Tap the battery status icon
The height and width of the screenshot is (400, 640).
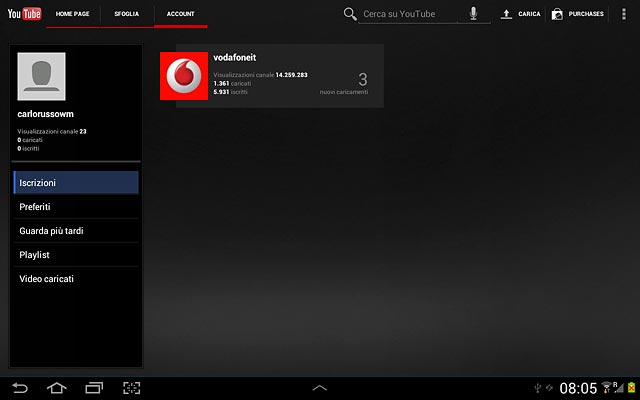point(632,387)
